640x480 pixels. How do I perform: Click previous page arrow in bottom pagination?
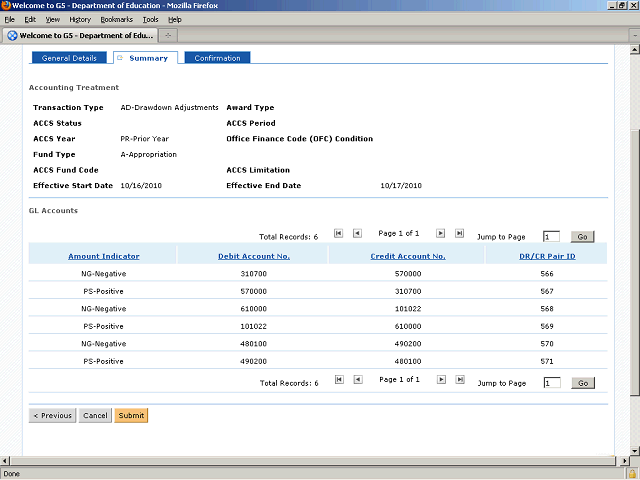click(x=357, y=380)
